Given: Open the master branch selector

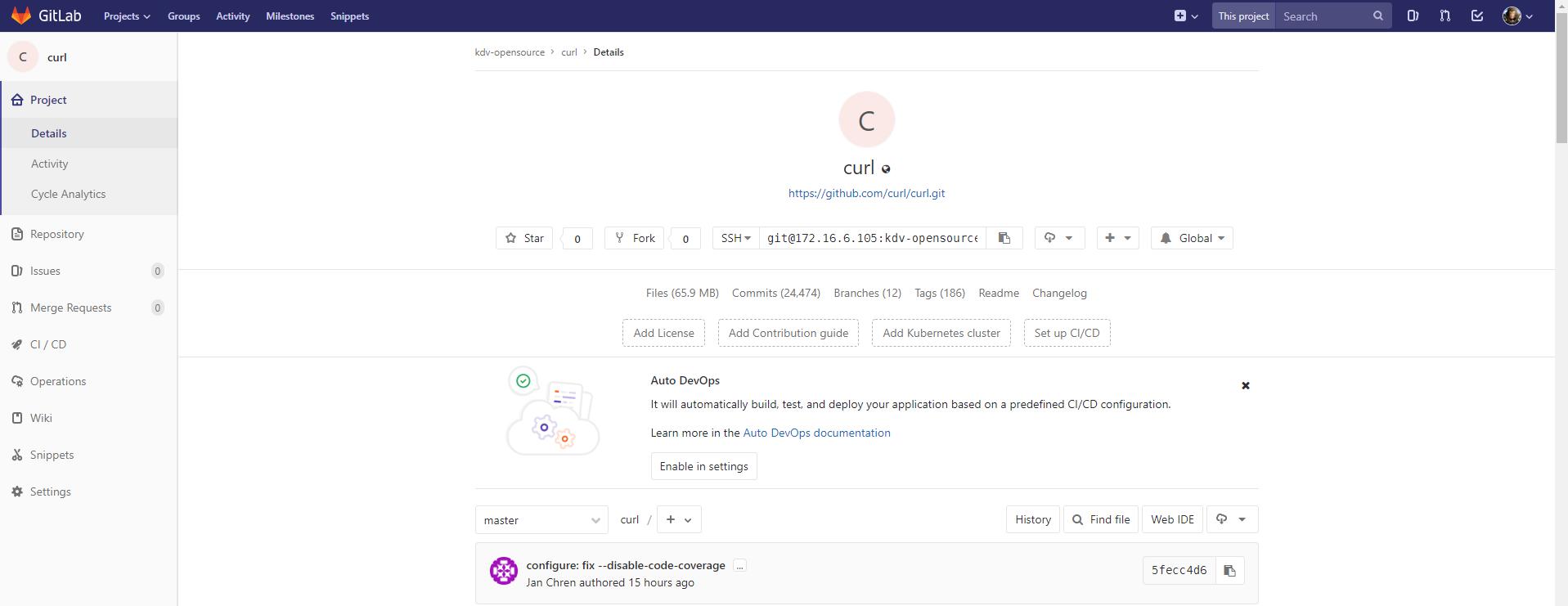Looking at the screenshot, I should pyautogui.click(x=541, y=520).
